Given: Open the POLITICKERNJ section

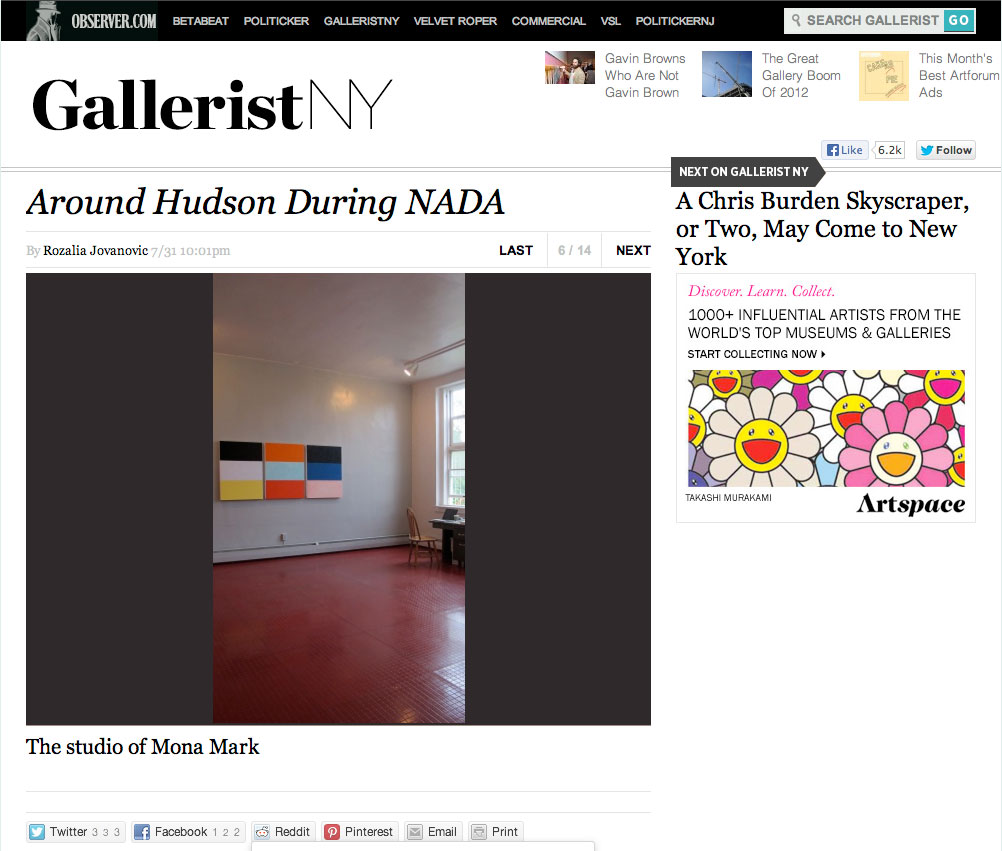Looking at the screenshot, I should click(675, 21).
